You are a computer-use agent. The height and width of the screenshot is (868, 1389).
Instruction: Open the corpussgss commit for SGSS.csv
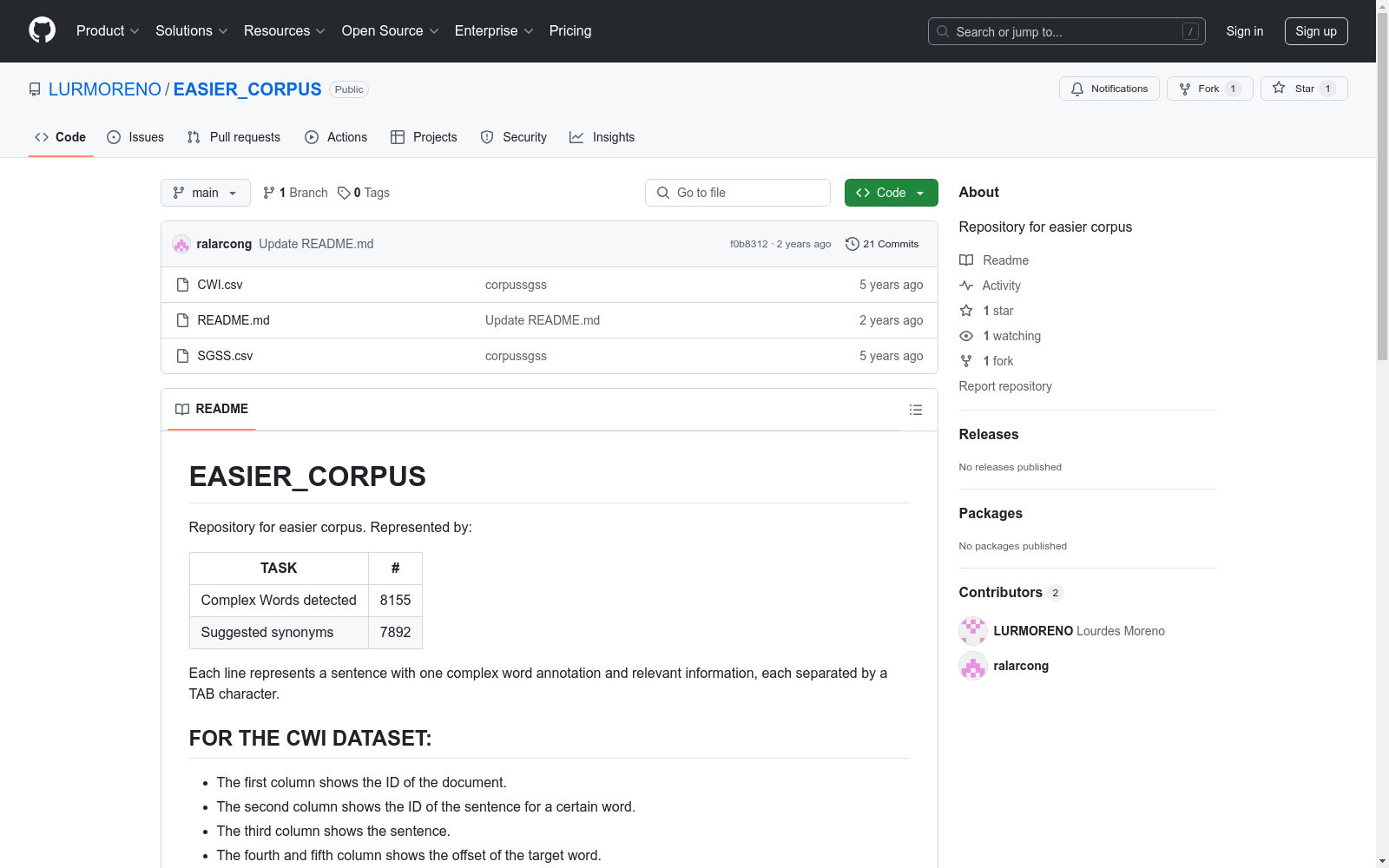pyautogui.click(x=516, y=356)
